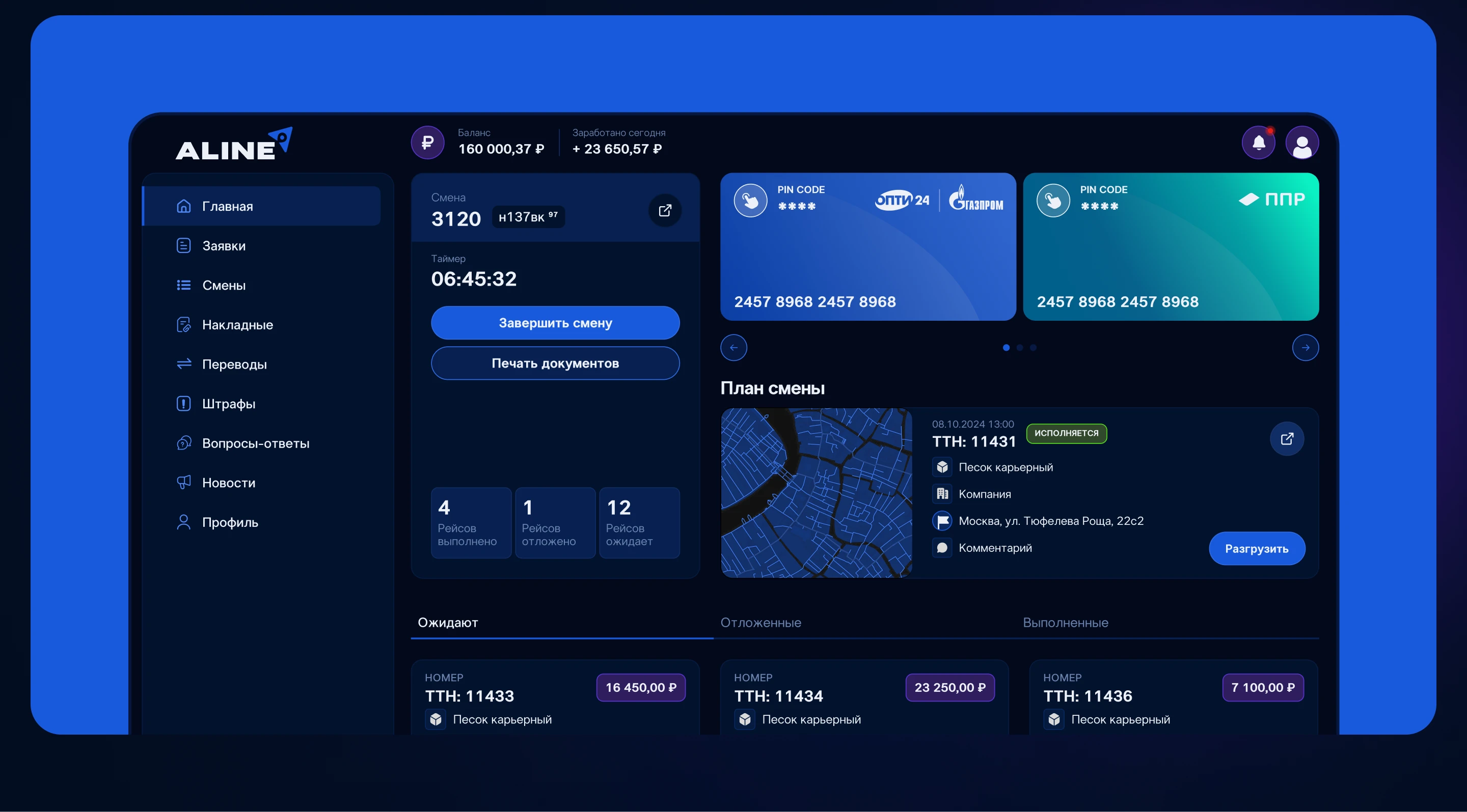Select the third carousel pagination dot
Image resolution: width=1467 pixels, height=812 pixels.
1033,348
